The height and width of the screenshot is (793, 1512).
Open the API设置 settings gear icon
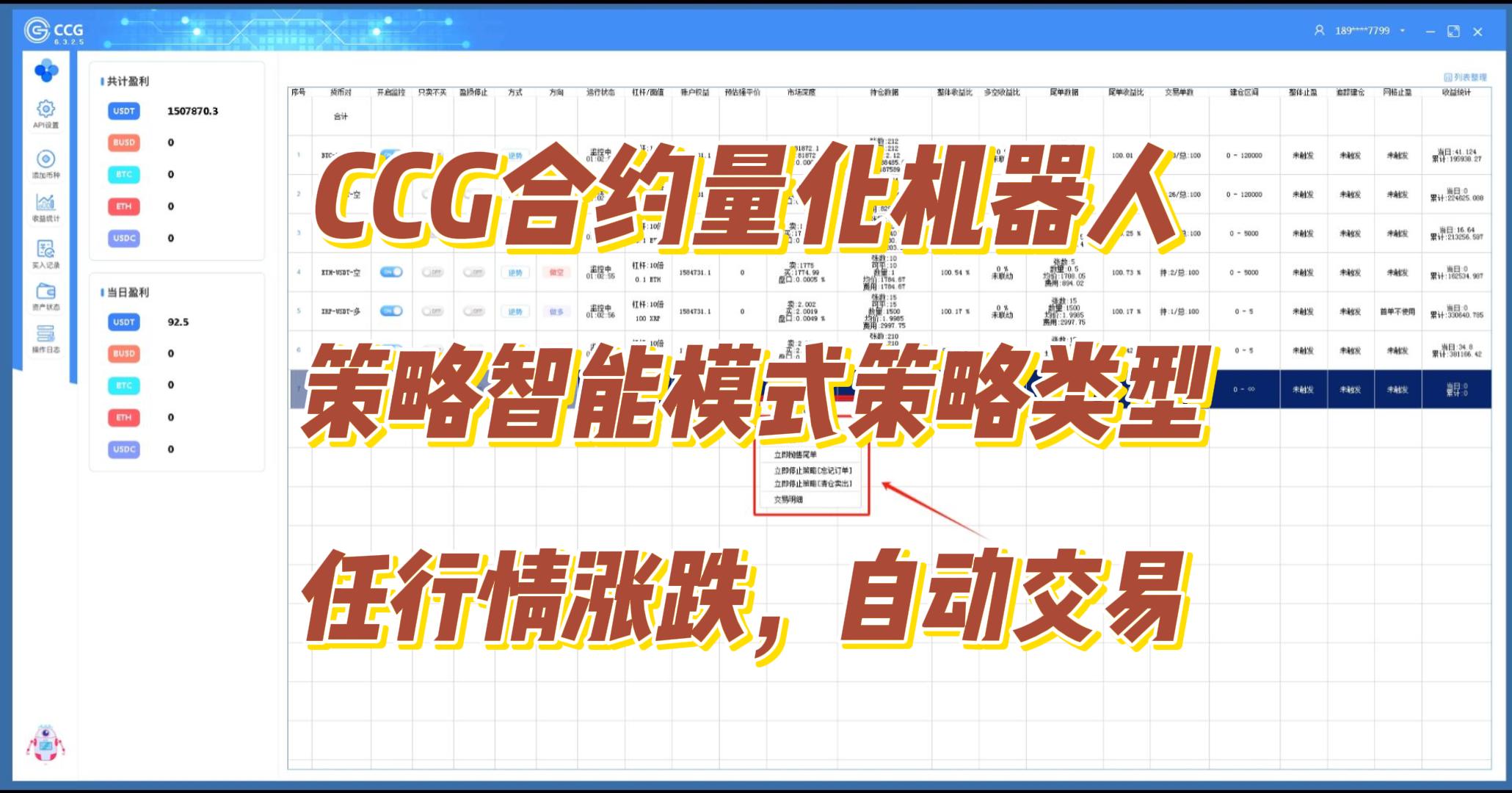tap(46, 109)
